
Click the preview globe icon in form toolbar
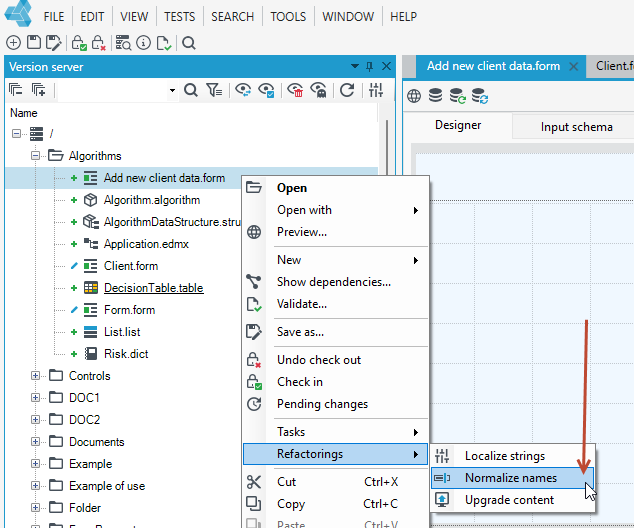click(414, 96)
